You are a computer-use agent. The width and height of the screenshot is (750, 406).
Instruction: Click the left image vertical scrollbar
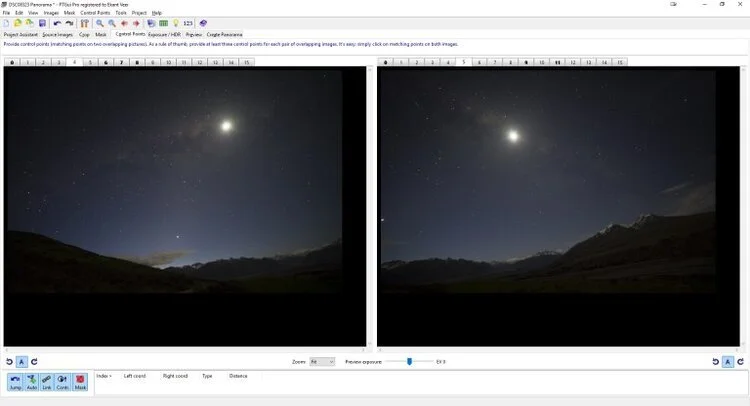pos(369,206)
